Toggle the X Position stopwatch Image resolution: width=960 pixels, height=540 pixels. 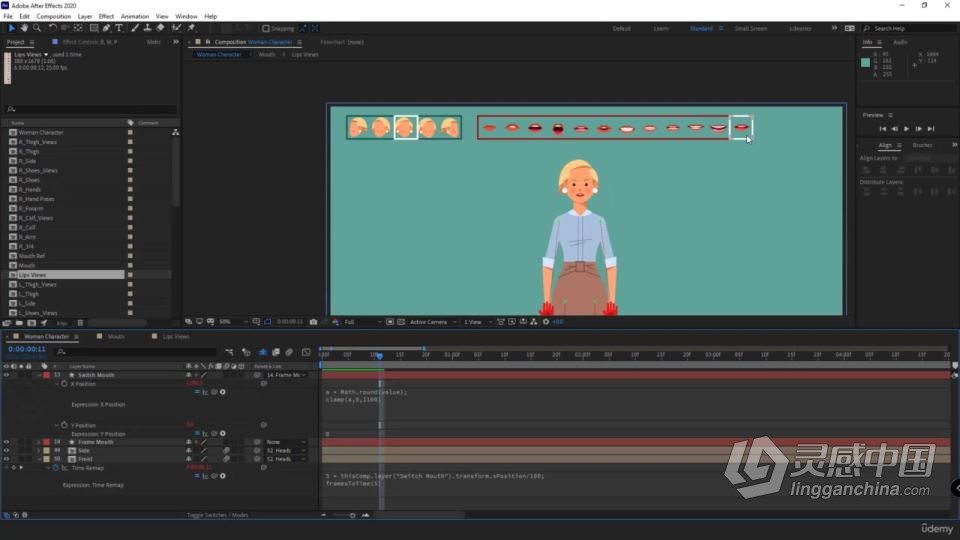(x=64, y=384)
